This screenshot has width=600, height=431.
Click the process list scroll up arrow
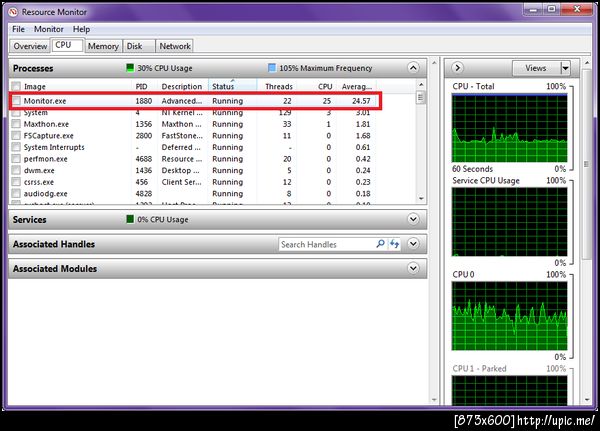pos(421,84)
